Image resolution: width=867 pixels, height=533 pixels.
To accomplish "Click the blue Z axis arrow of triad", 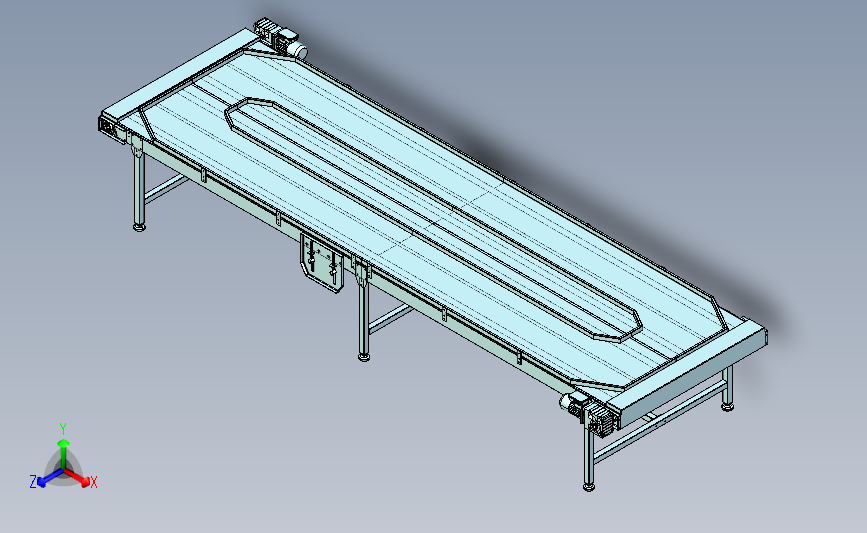I will [50, 478].
